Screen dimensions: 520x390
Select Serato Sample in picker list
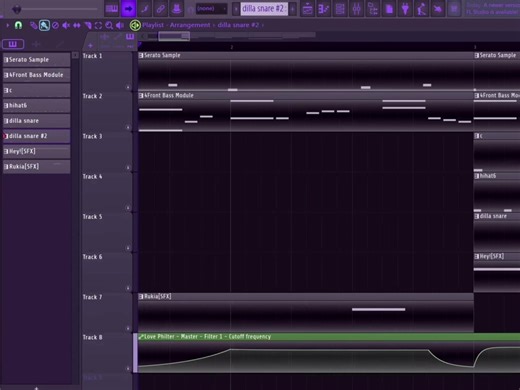coord(37,60)
